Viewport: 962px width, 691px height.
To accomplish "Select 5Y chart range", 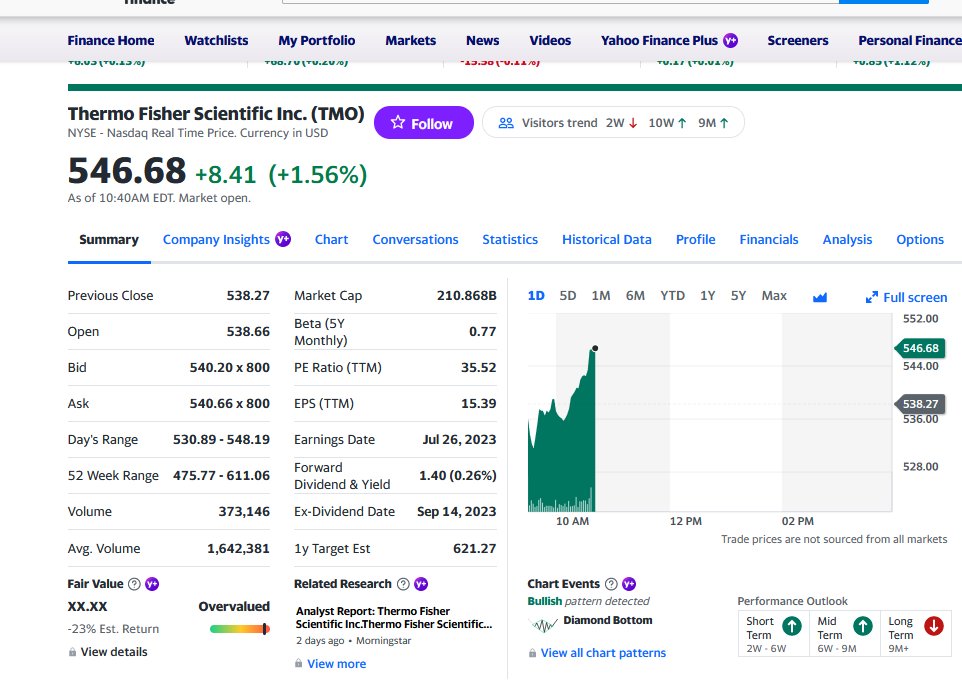I will (x=738, y=296).
